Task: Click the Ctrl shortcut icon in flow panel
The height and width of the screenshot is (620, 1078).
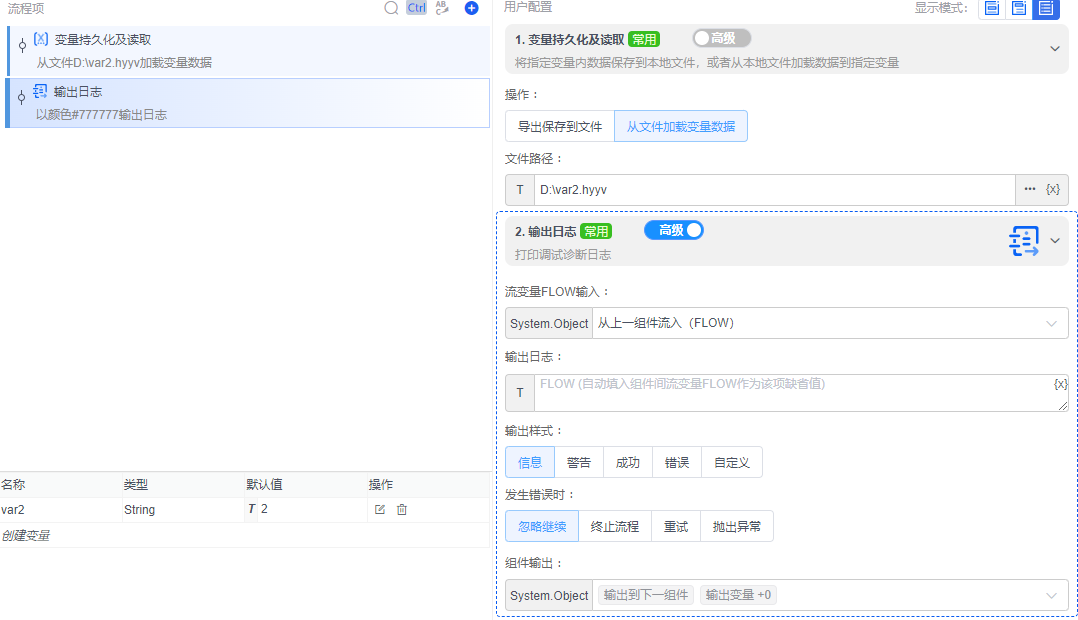Action: (x=417, y=8)
